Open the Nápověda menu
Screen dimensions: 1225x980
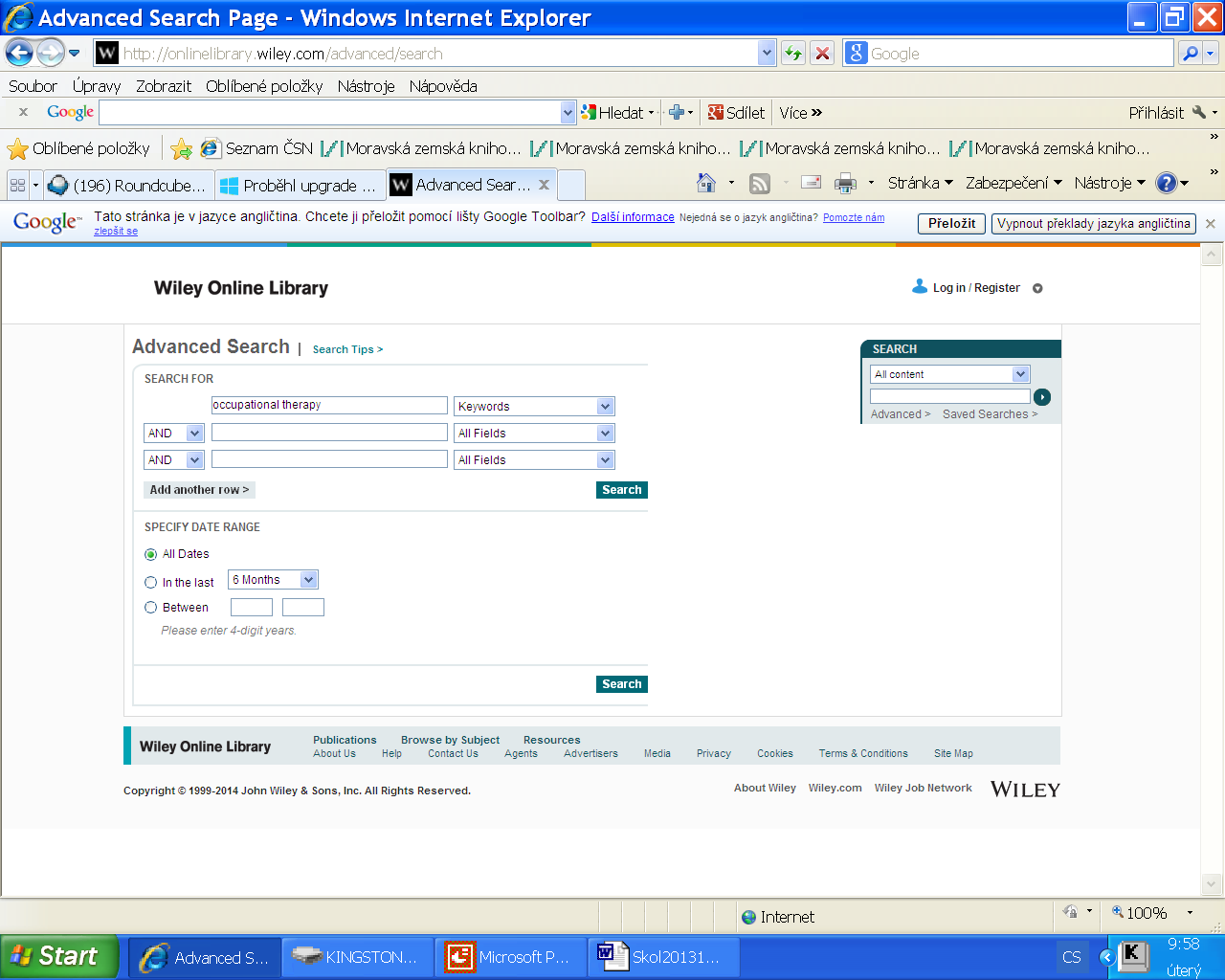pyautogui.click(x=443, y=86)
